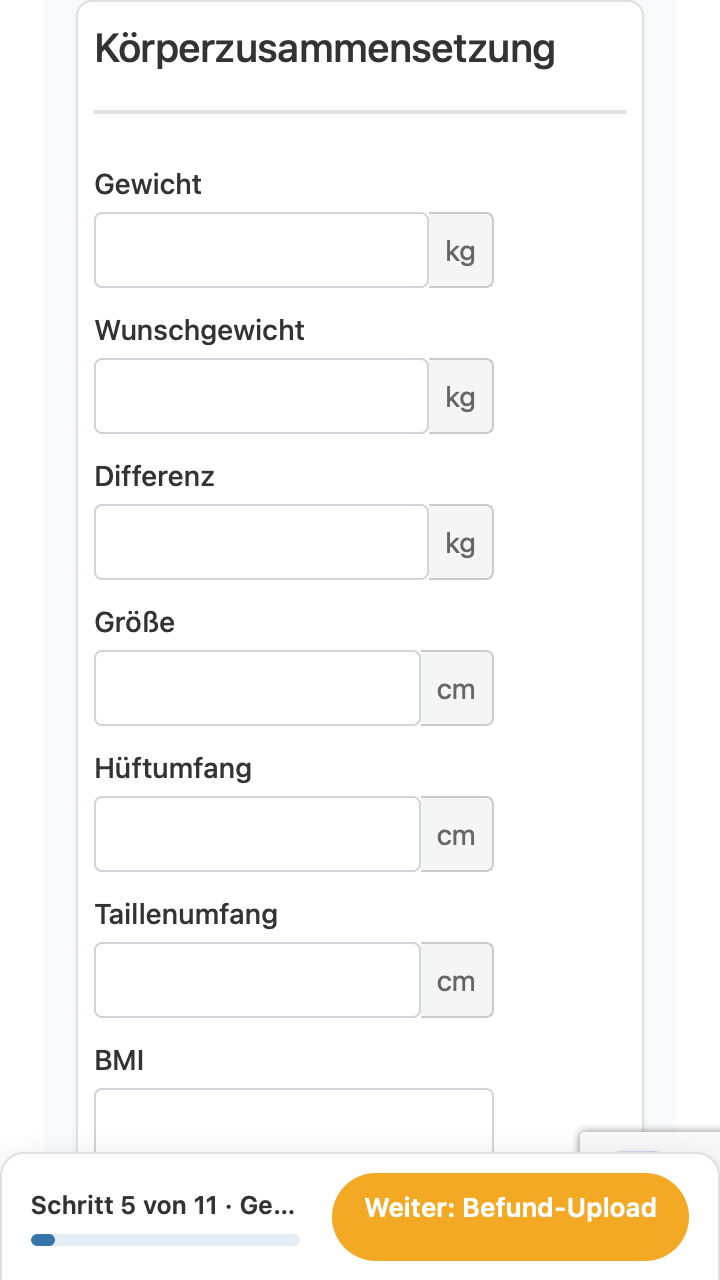720x1280 pixels.
Task: Focus the Wunschgewicht input field
Action: click(x=261, y=396)
